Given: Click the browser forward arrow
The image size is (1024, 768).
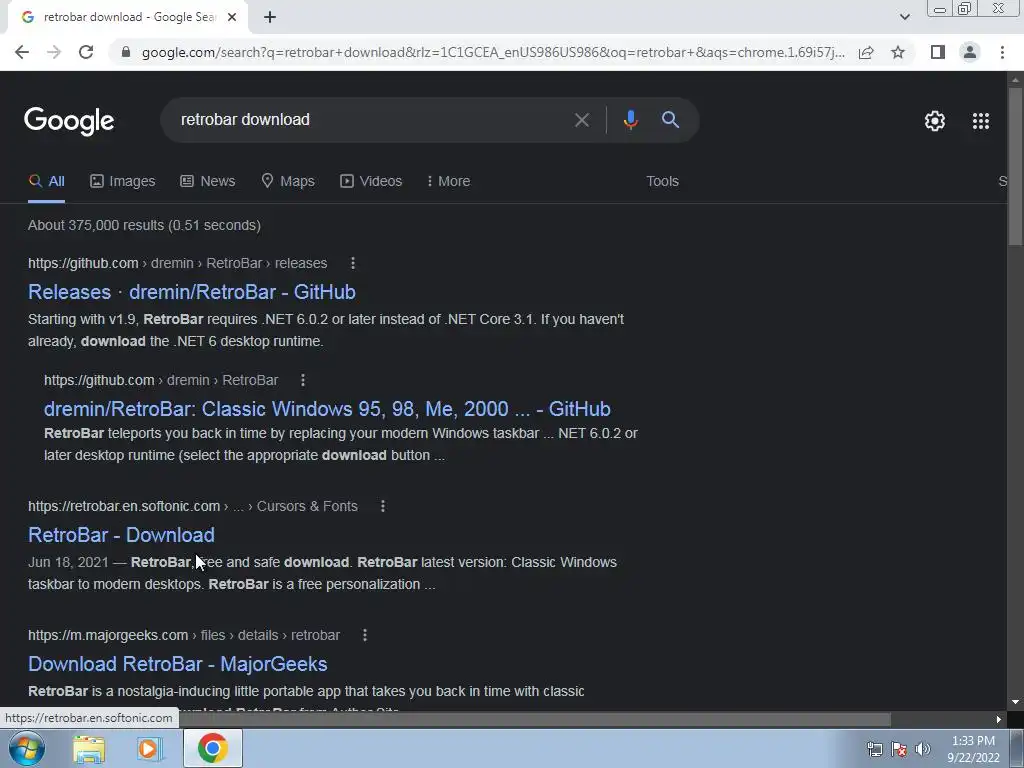Looking at the screenshot, I should click(54, 52).
